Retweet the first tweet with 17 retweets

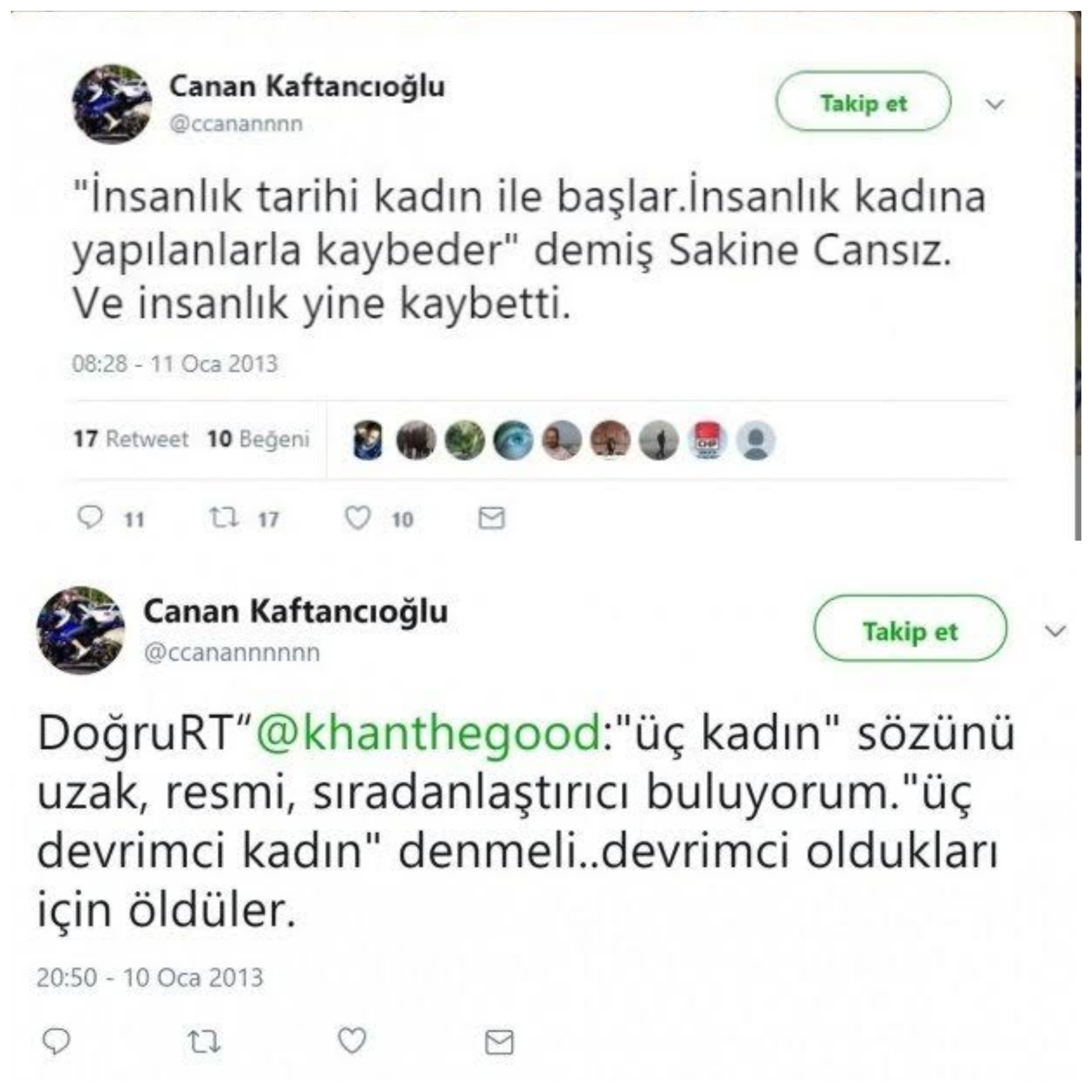224,518
